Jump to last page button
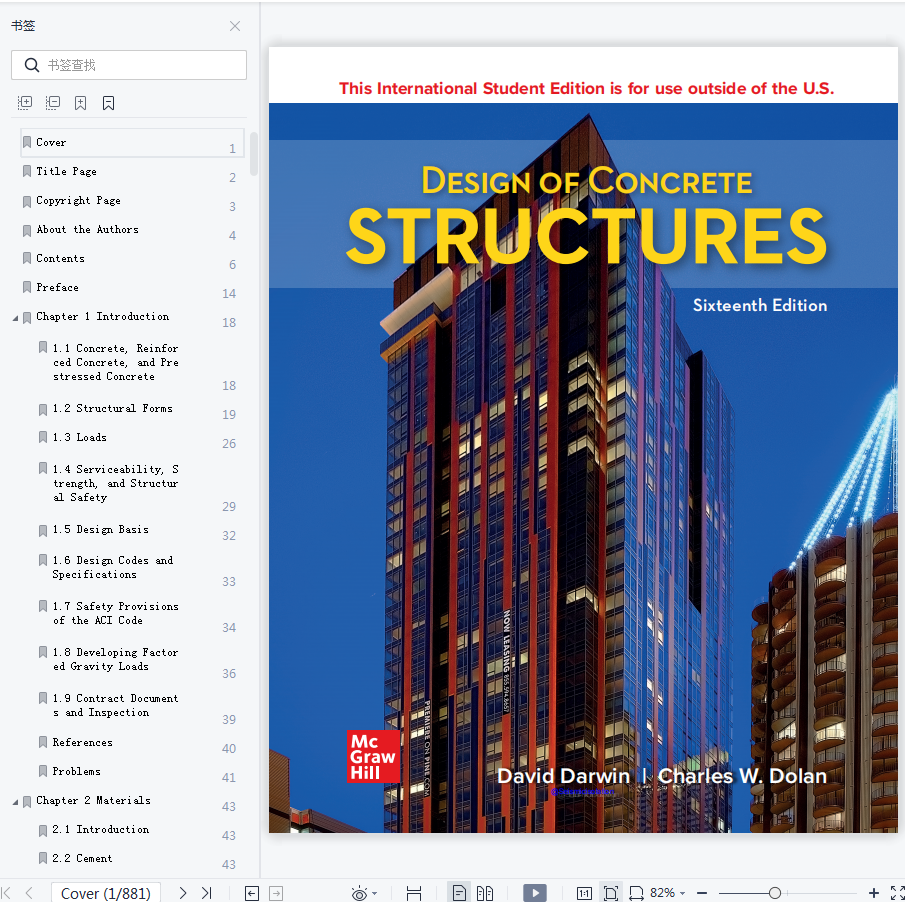 click(206, 892)
